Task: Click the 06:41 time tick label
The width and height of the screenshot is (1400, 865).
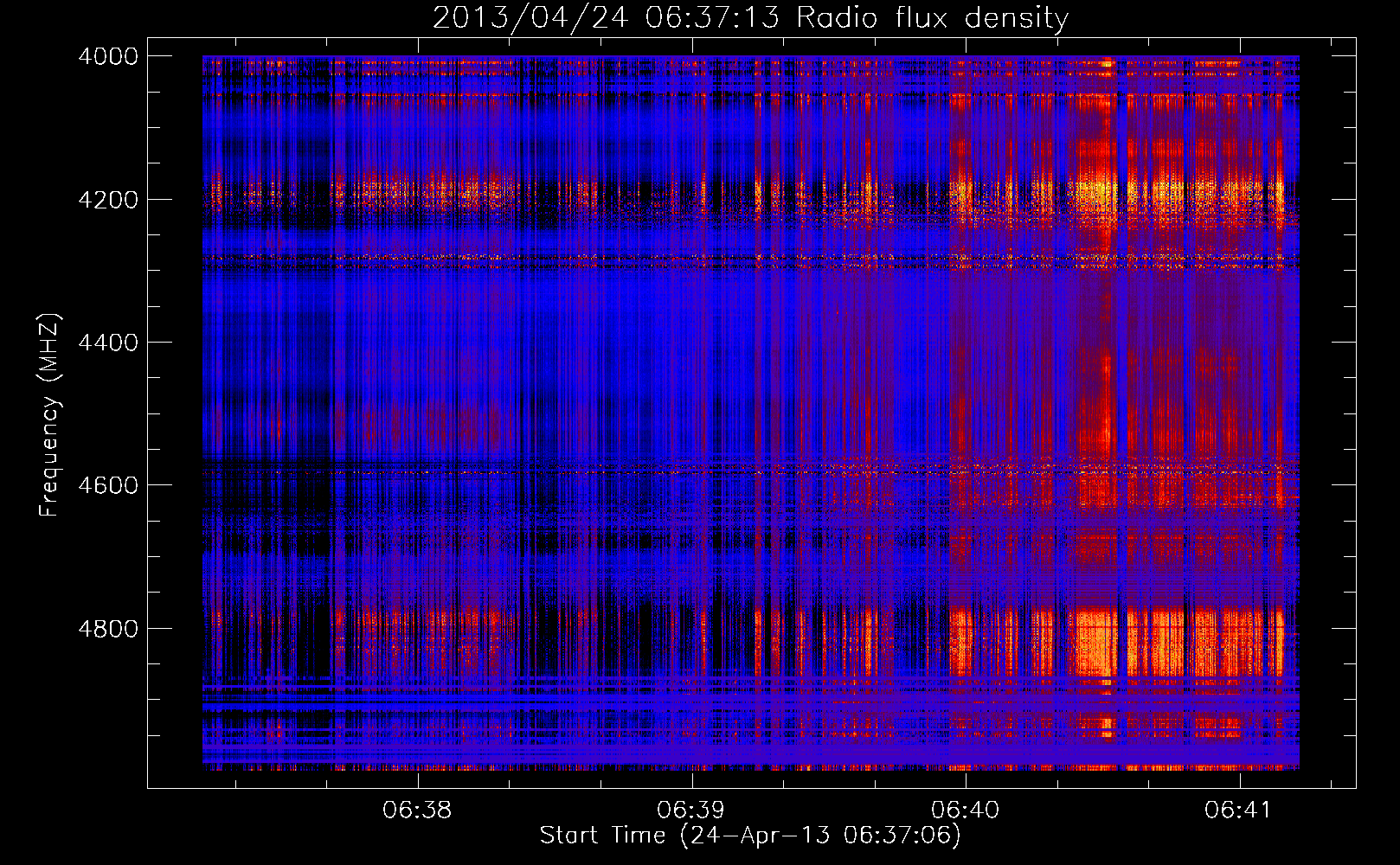Action: pyautogui.click(x=1238, y=811)
